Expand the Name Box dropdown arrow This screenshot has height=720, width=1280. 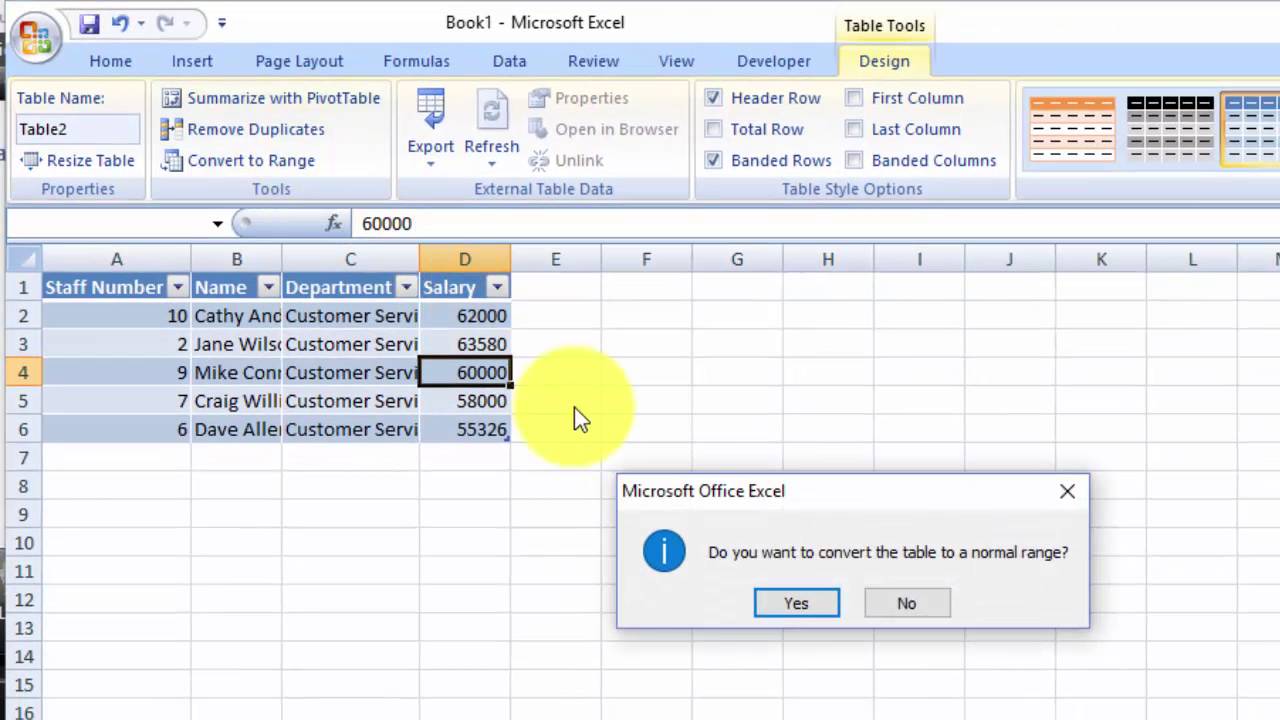(217, 224)
